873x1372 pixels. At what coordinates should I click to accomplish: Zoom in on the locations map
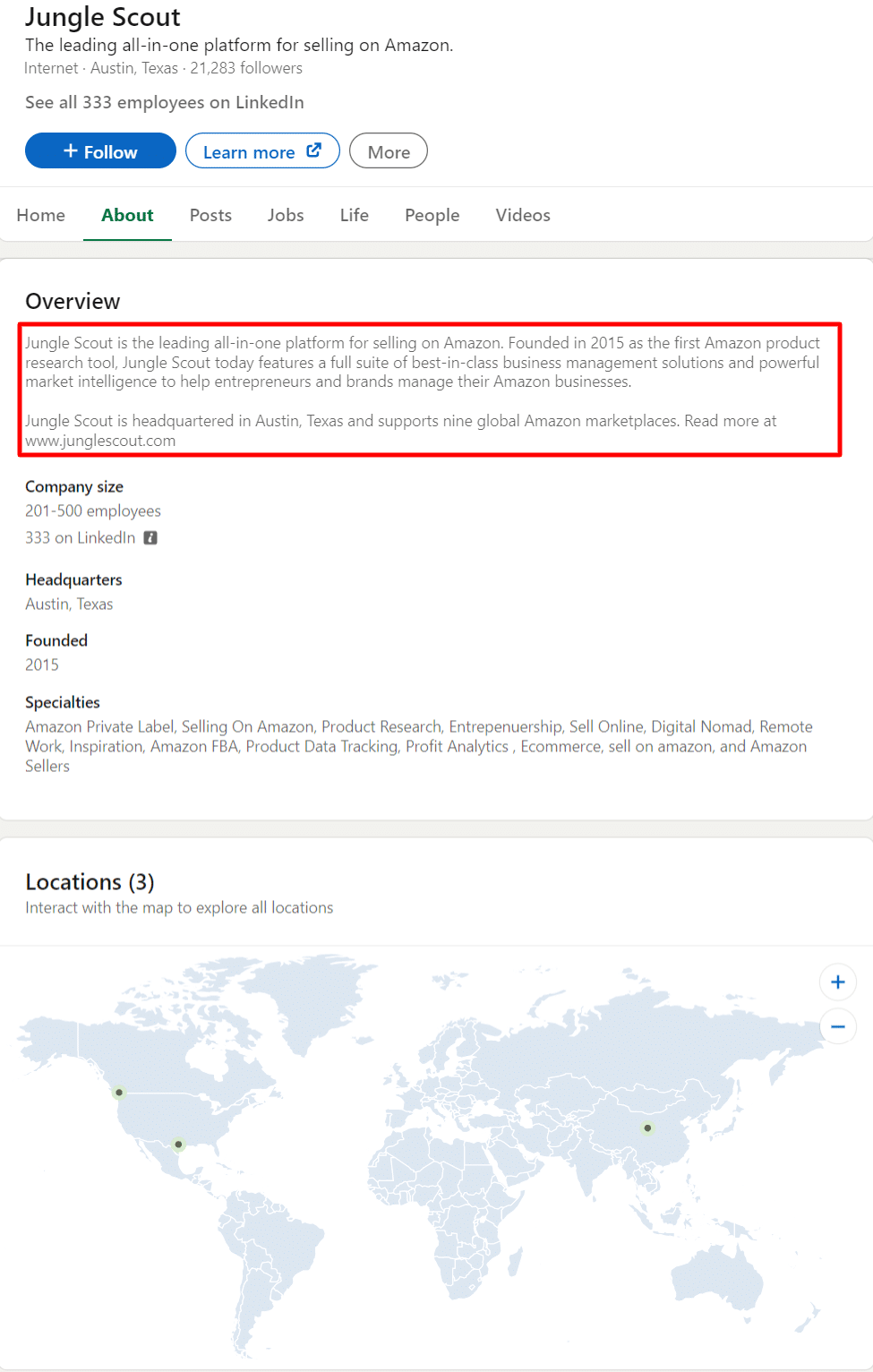838,982
